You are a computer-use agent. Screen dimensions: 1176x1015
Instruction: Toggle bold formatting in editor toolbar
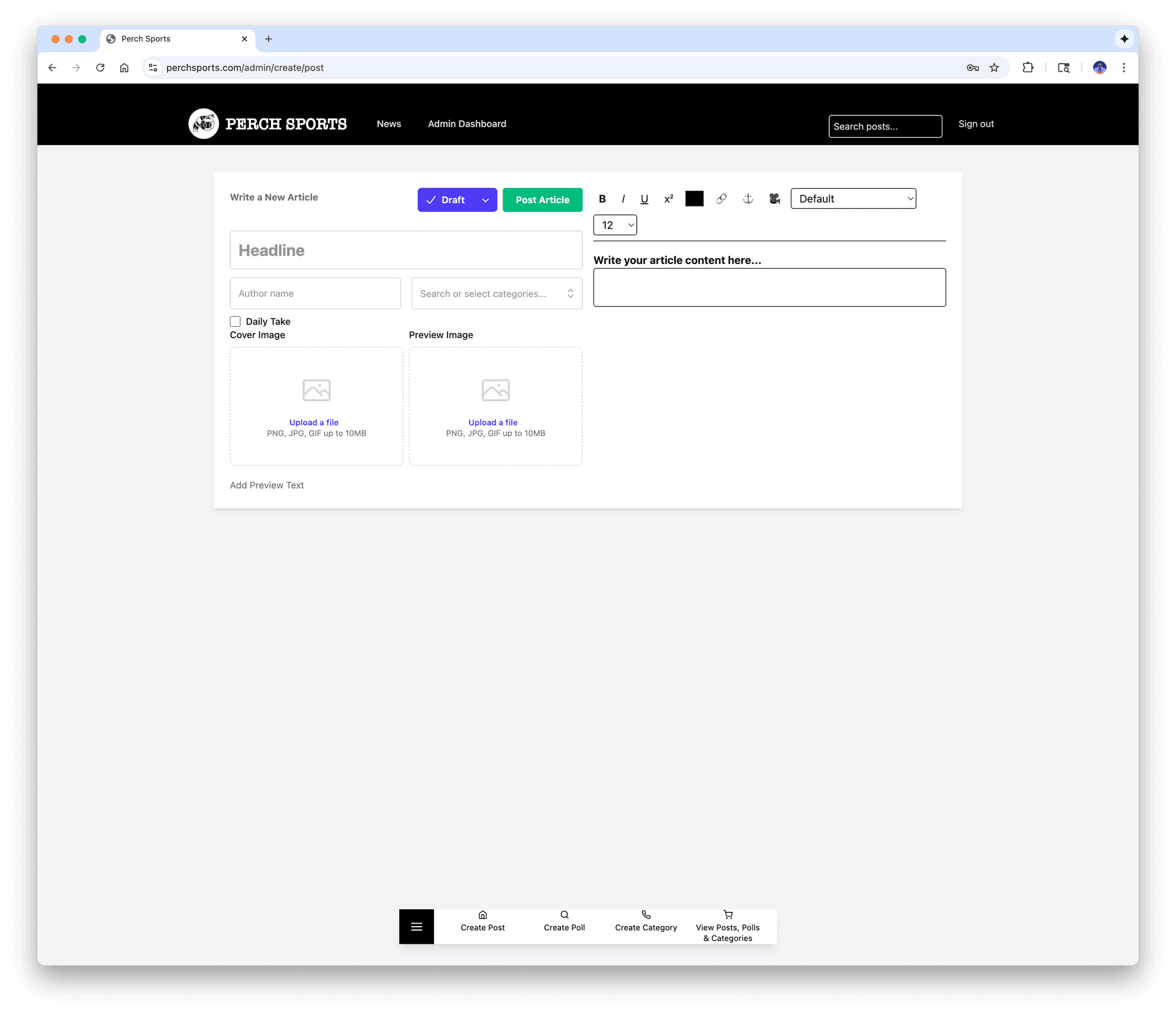pos(602,199)
